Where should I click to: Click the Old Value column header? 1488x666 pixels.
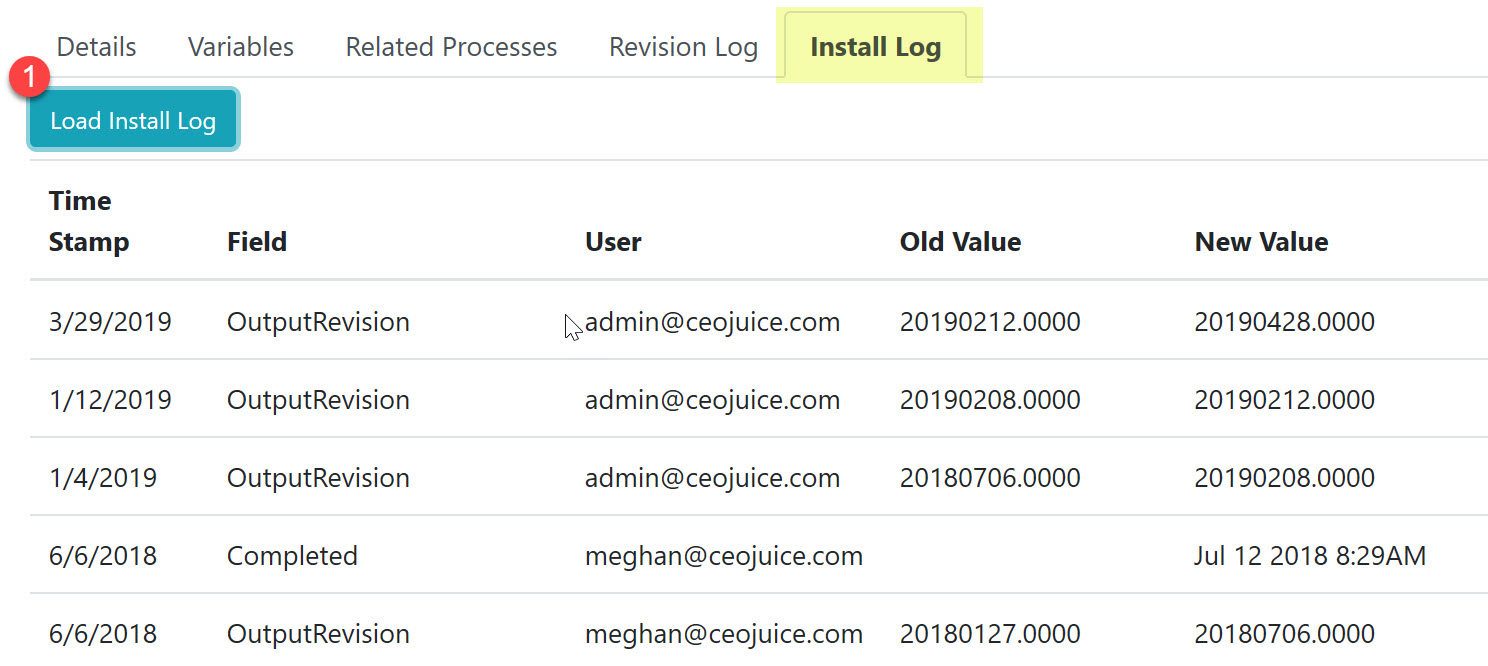pyautogui.click(x=960, y=242)
